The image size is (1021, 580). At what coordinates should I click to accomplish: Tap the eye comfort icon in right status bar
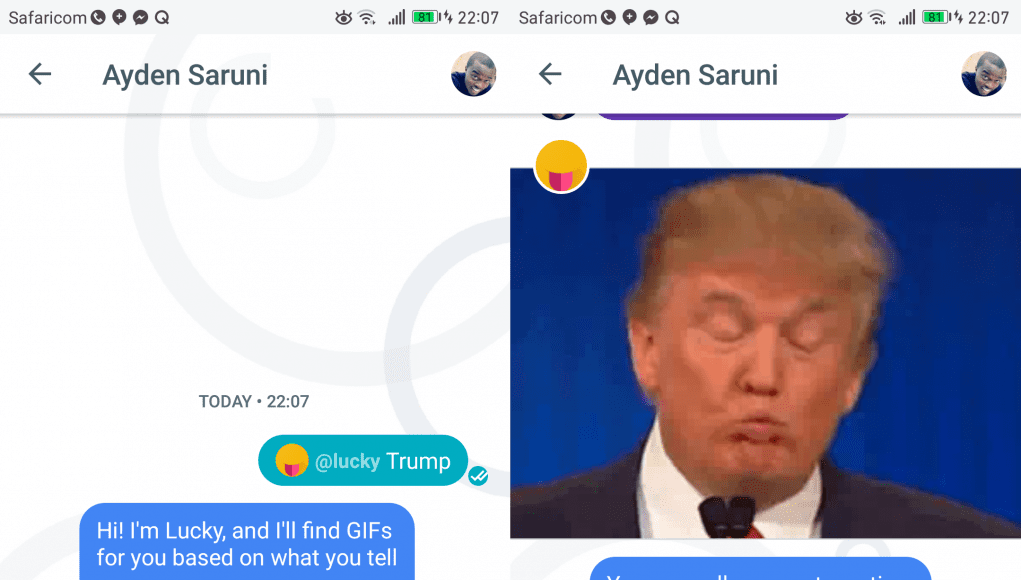854,18
